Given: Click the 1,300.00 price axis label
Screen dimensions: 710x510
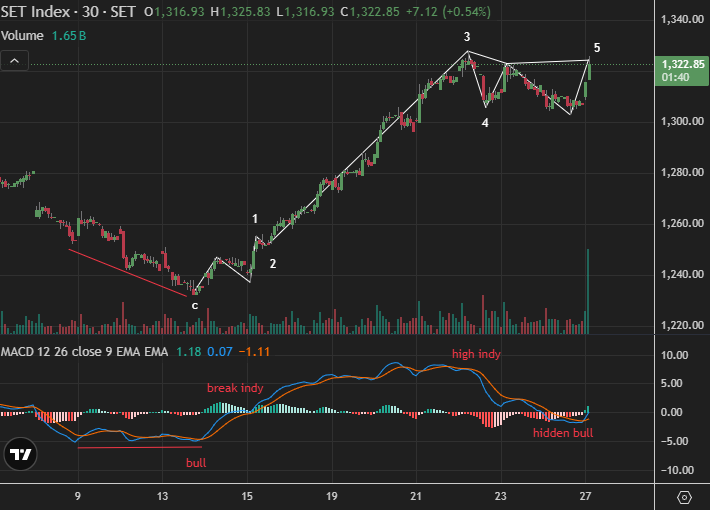Looking at the screenshot, I should click(682, 121).
